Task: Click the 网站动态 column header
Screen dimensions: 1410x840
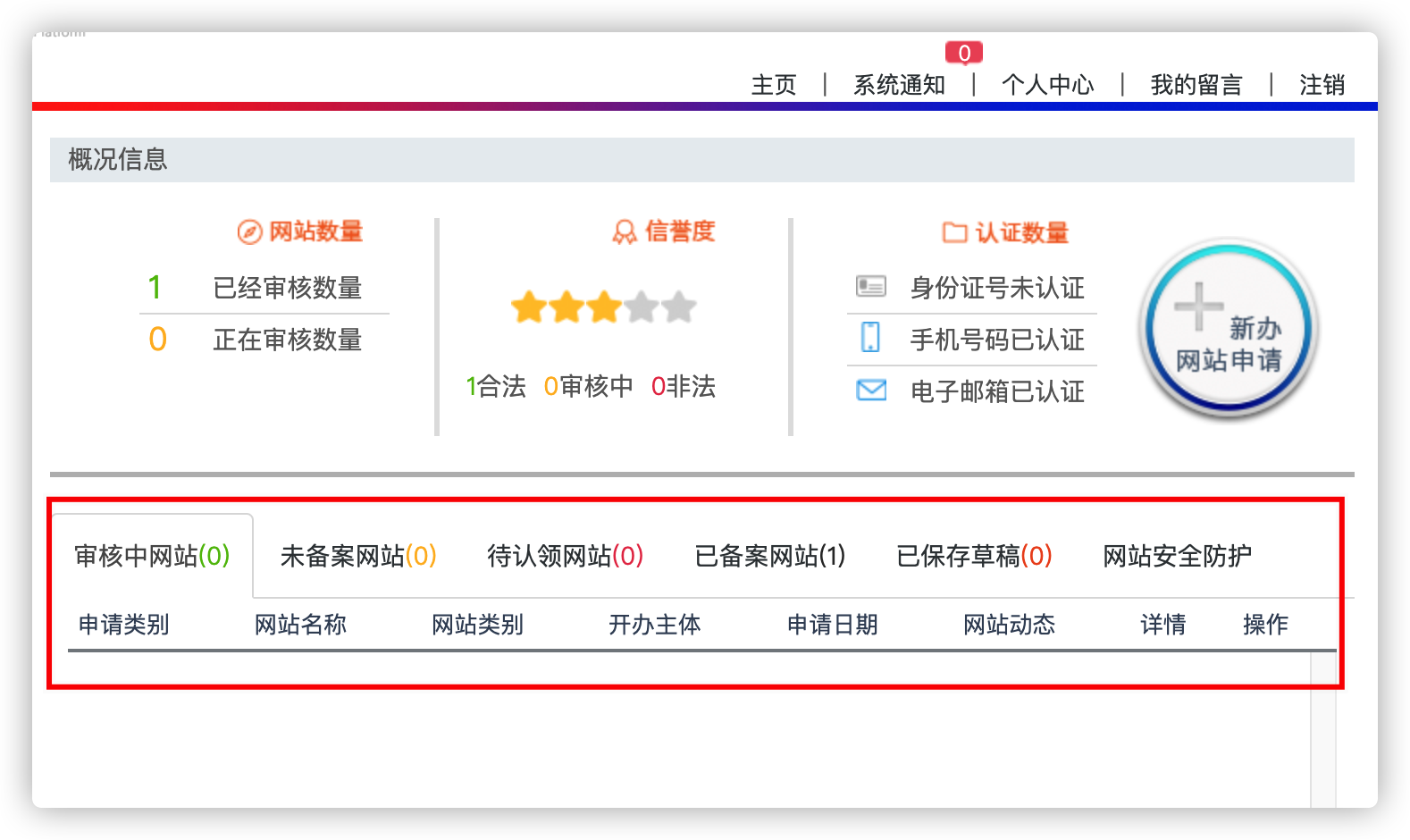Action: point(1009,624)
